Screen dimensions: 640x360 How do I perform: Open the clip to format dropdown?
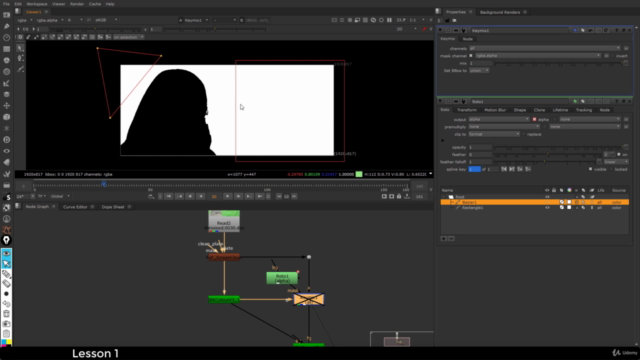(494, 134)
